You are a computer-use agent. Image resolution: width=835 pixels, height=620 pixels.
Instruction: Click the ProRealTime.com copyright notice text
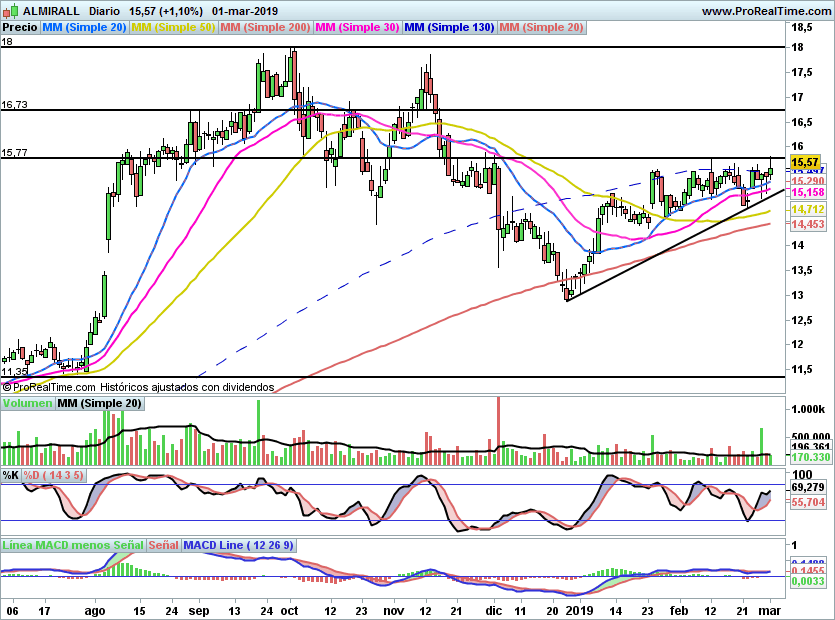(138, 387)
